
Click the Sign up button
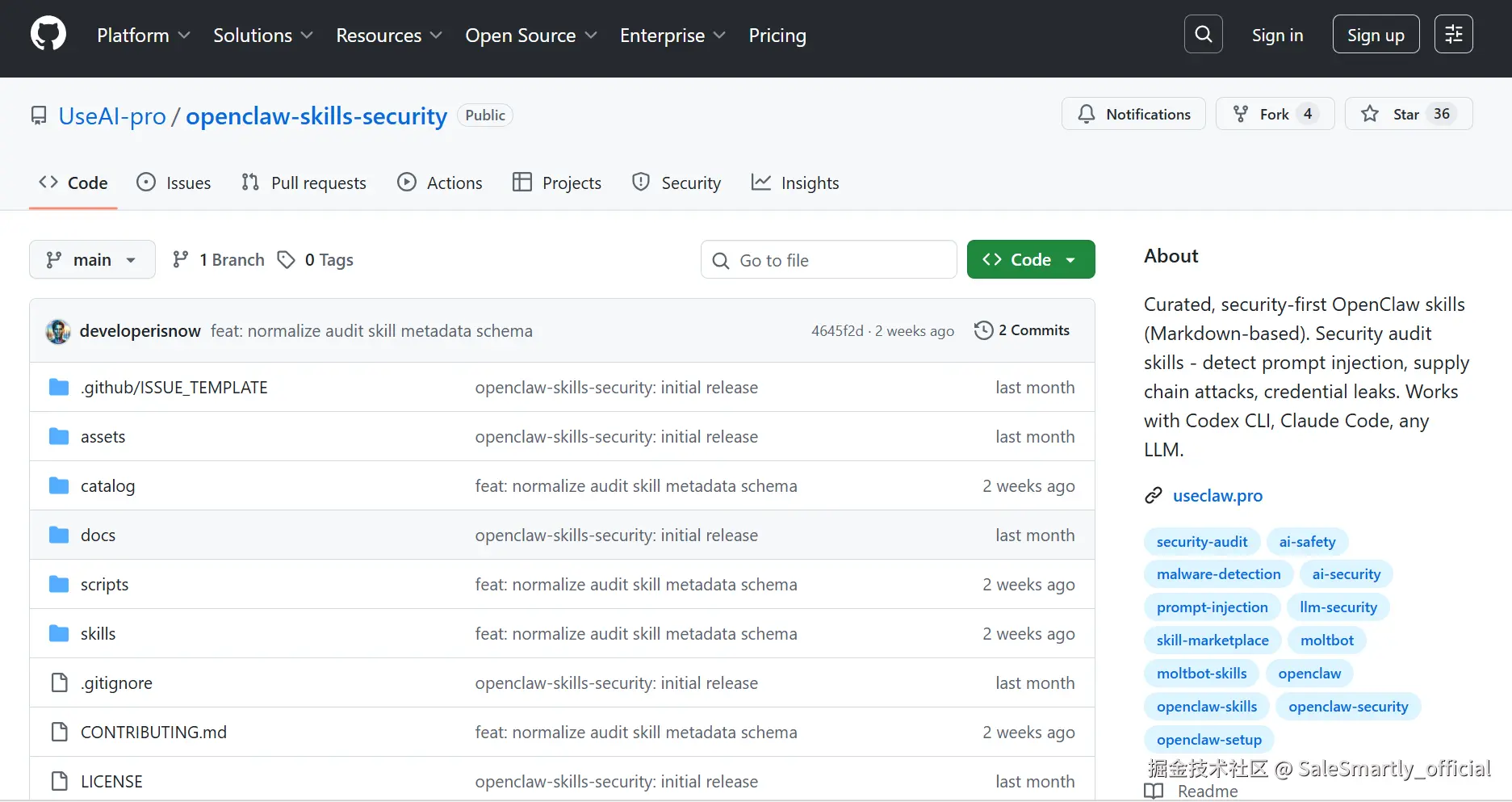[1376, 35]
